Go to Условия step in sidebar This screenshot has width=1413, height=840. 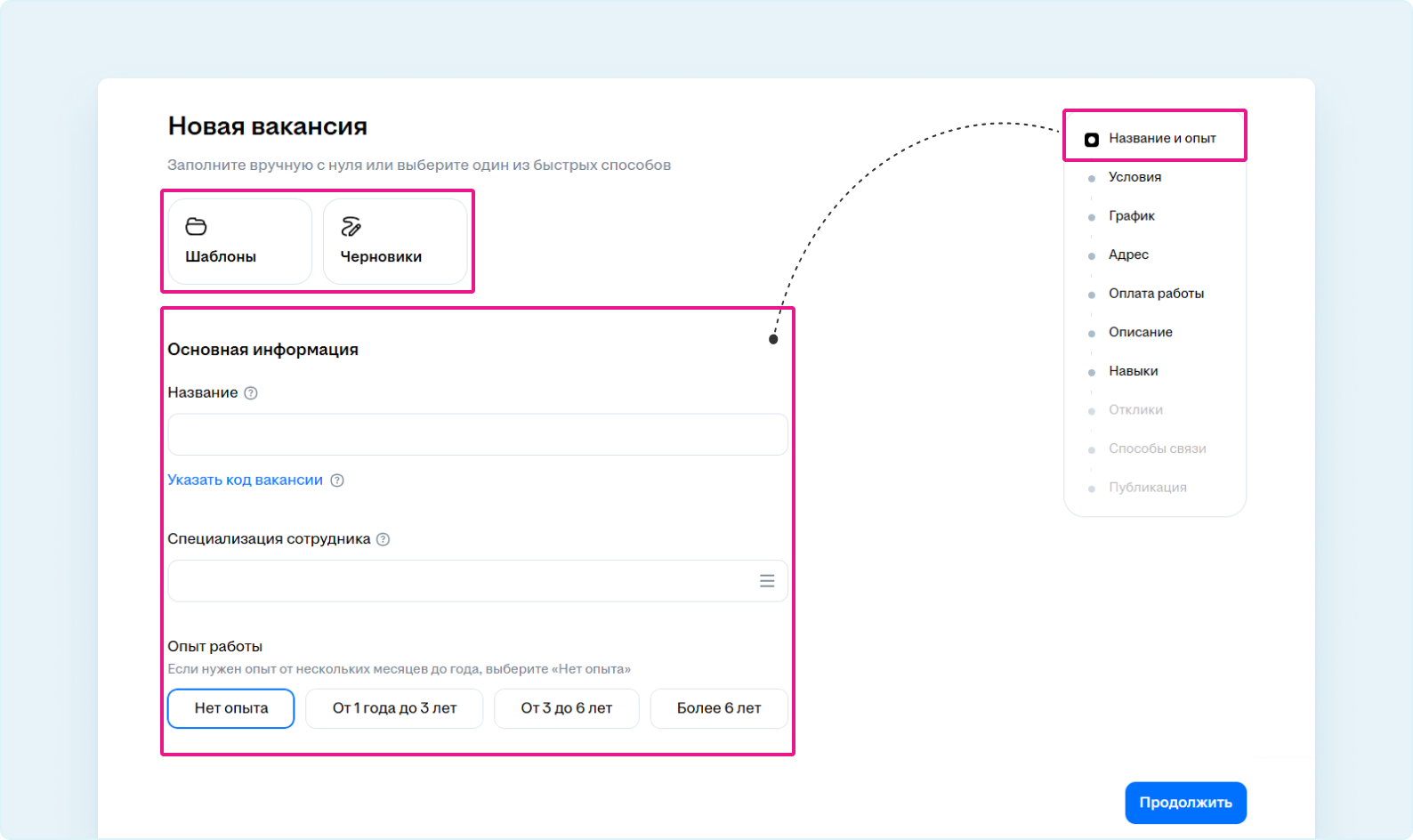coord(1134,177)
